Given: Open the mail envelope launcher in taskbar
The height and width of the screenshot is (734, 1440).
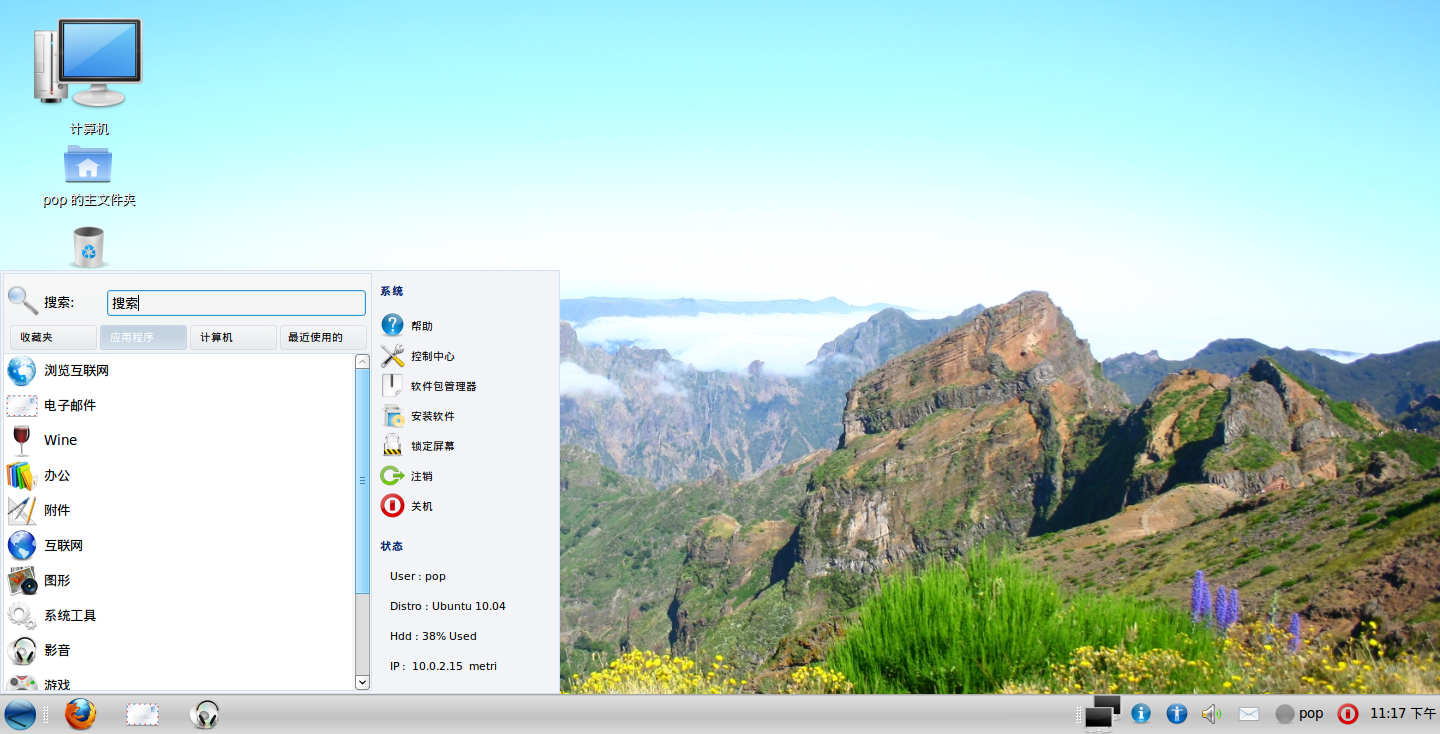Looking at the screenshot, I should 142,714.
